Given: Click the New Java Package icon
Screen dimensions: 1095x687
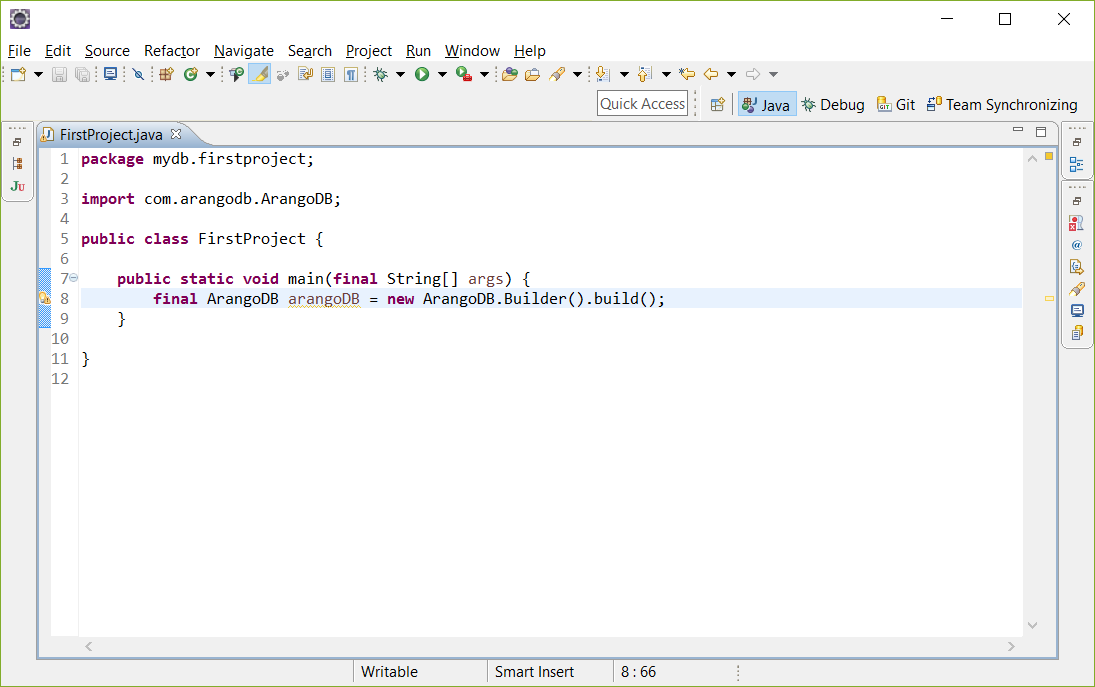Looking at the screenshot, I should (x=166, y=74).
